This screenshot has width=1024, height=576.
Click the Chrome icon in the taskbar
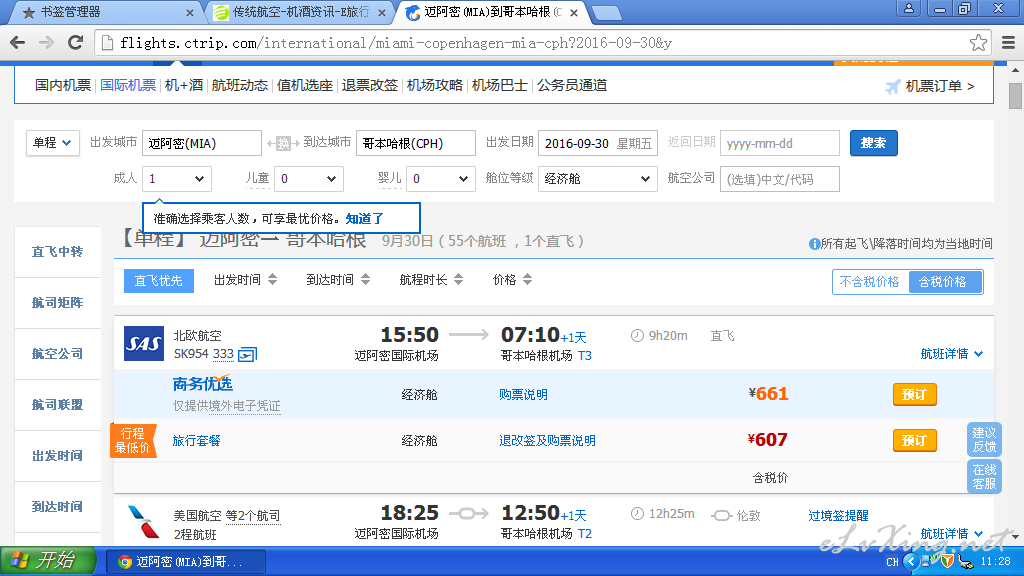(x=125, y=562)
